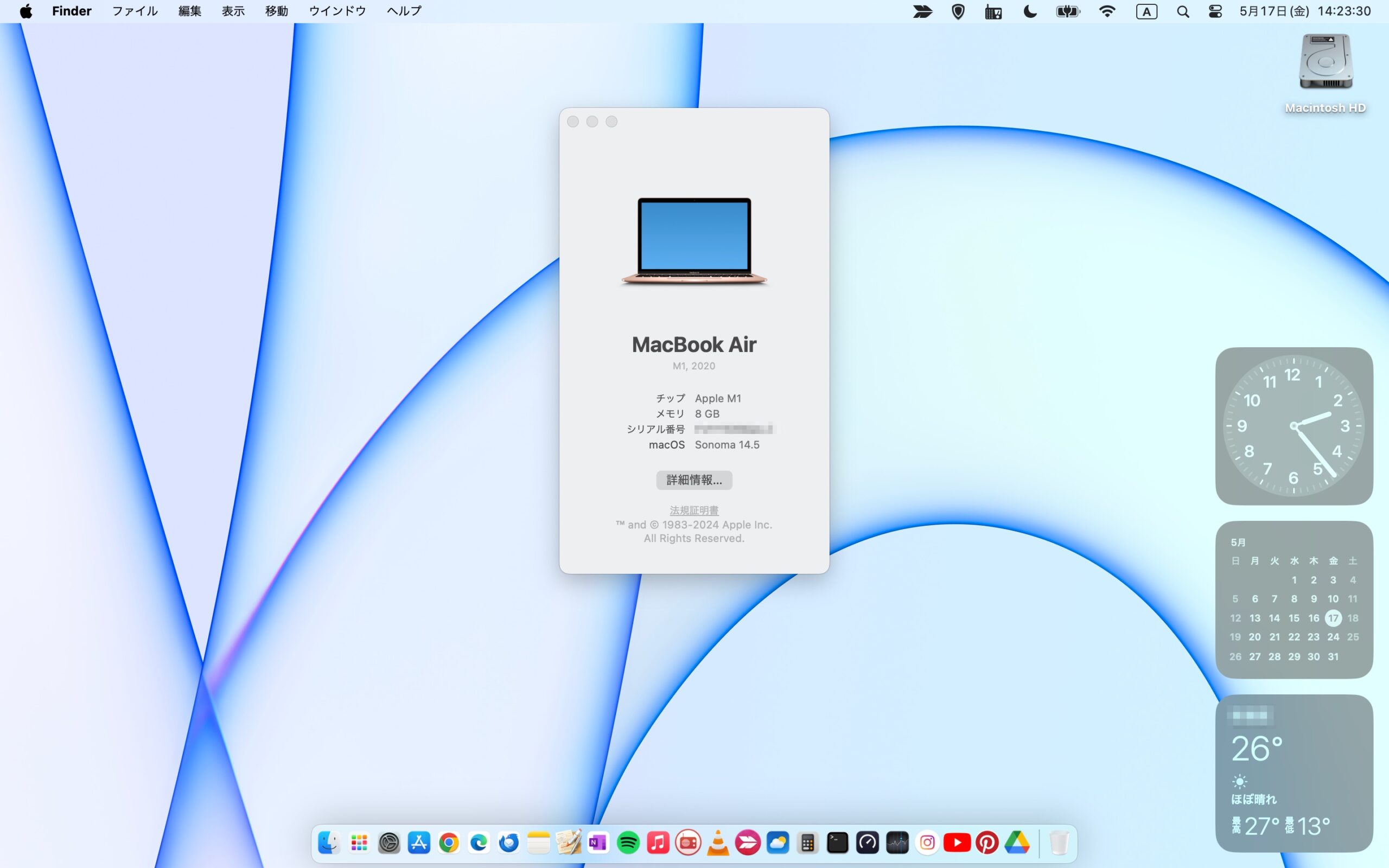Viewport: 1389px width, 868px height.
Task: Open the red radio app in Dock
Action: (687, 843)
